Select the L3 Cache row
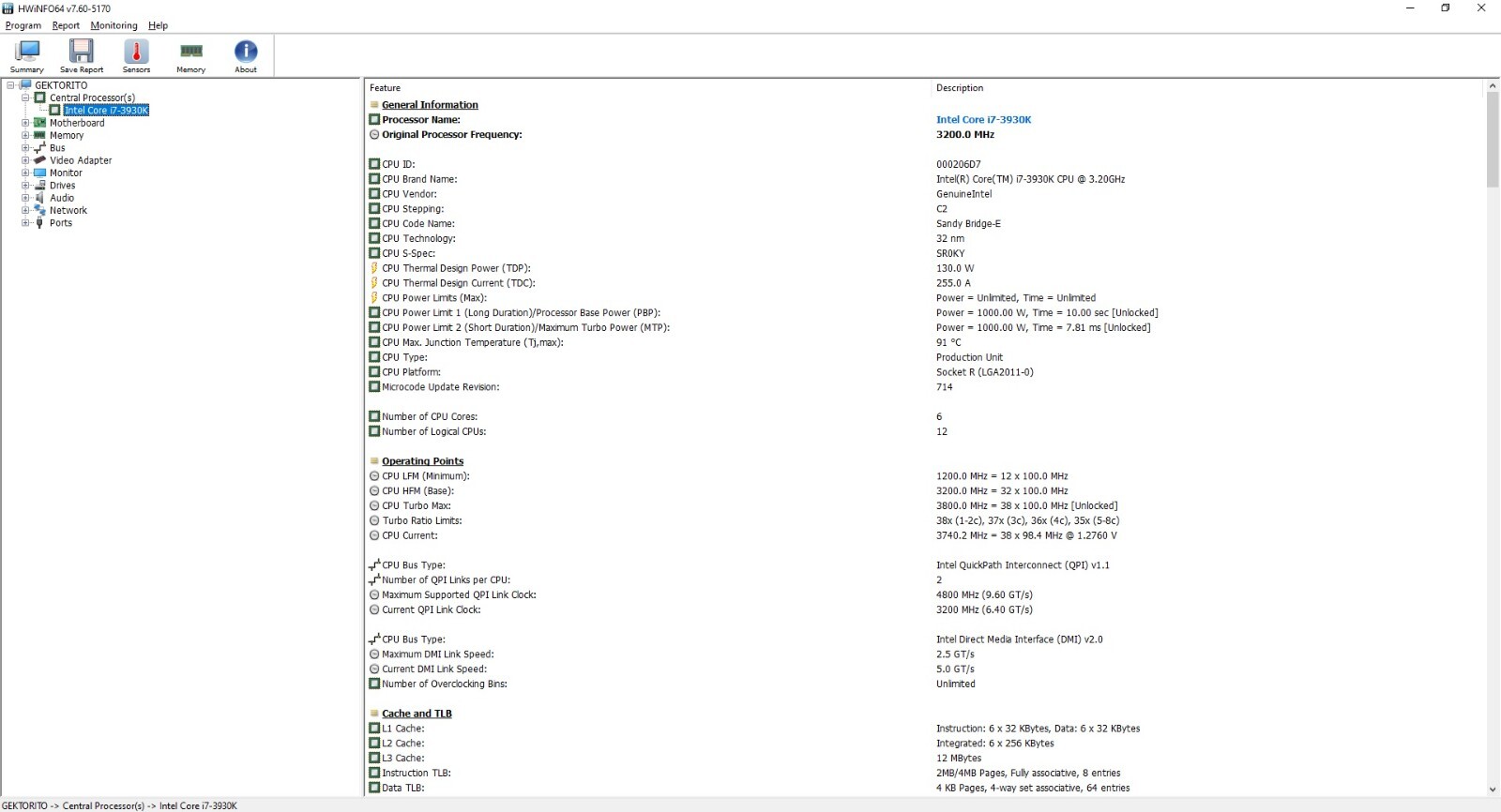The height and width of the screenshot is (812, 1501). point(925,759)
